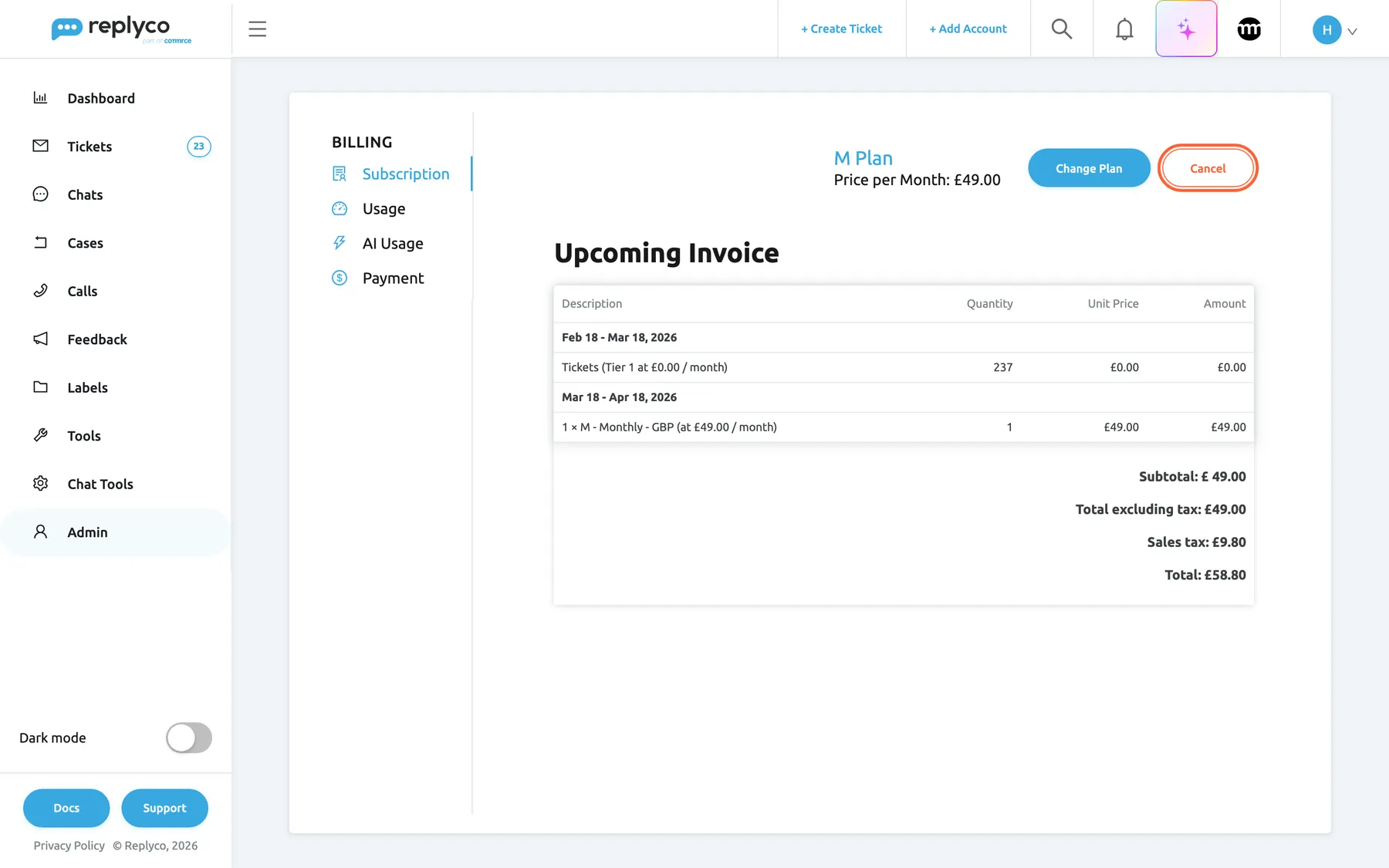Click the M Plan heading

pyautogui.click(x=863, y=158)
